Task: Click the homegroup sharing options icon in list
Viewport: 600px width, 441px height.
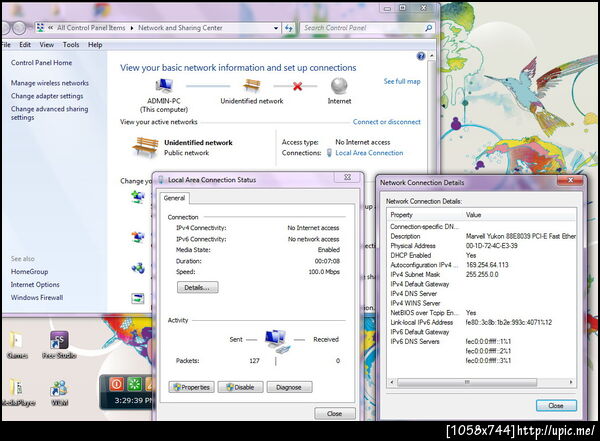Action: pos(138,268)
